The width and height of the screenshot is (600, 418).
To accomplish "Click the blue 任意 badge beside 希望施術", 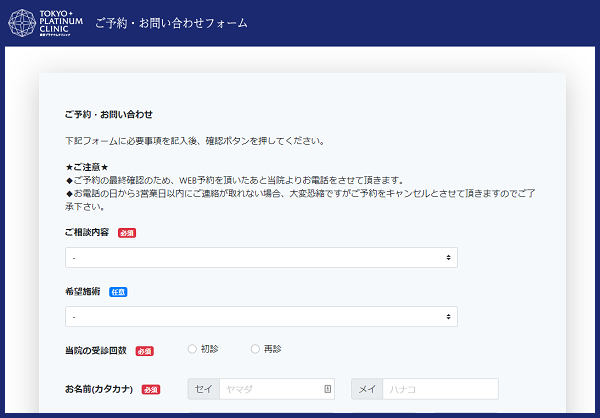I will 118,291.
